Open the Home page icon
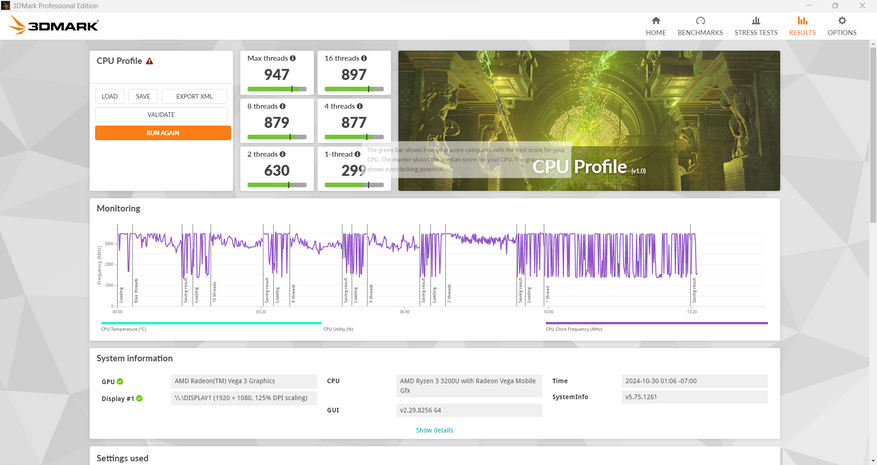 (x=656, y=21)
